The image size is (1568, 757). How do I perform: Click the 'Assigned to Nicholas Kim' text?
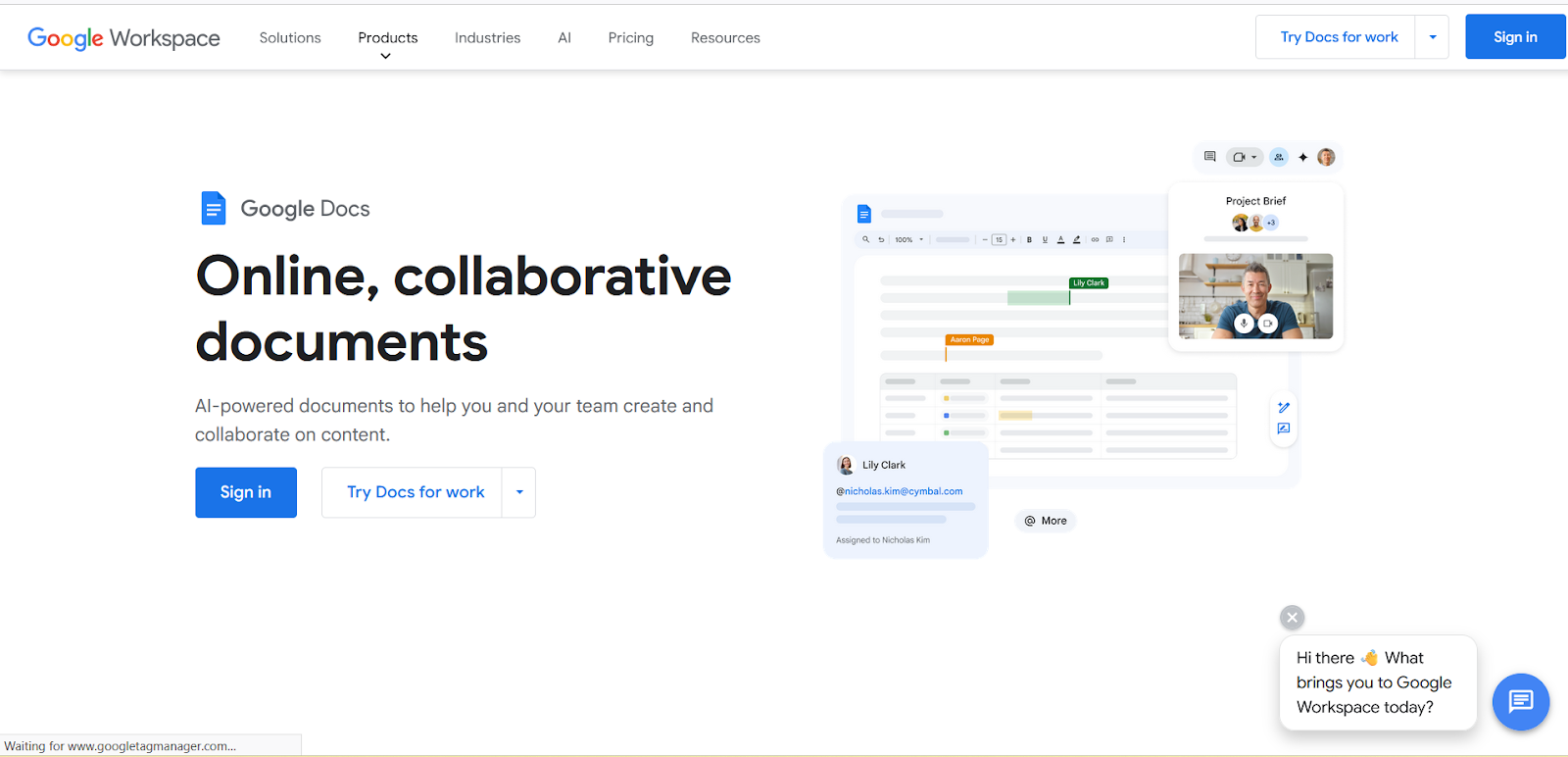pos(883,540)
